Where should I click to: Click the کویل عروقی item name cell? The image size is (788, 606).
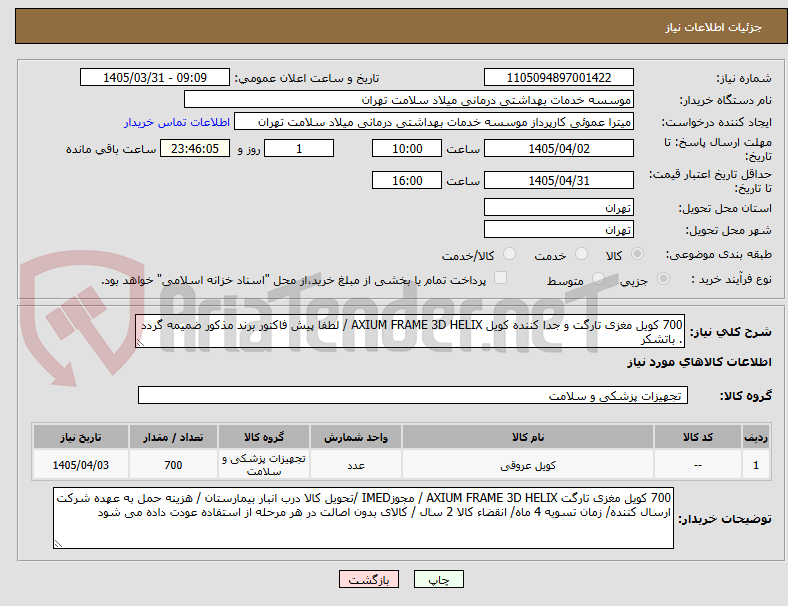pyautogui.click(x=528, y=465)
